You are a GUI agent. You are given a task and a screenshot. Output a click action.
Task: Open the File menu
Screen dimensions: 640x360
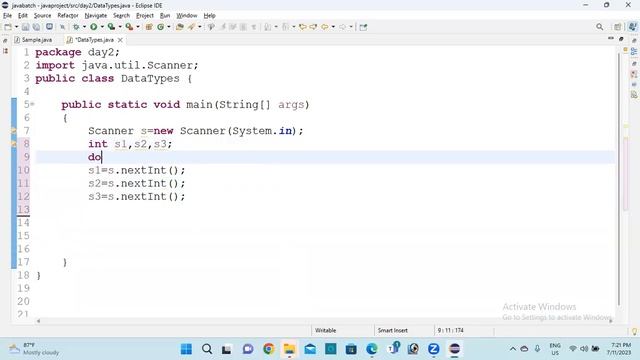[x=7, y=16]
